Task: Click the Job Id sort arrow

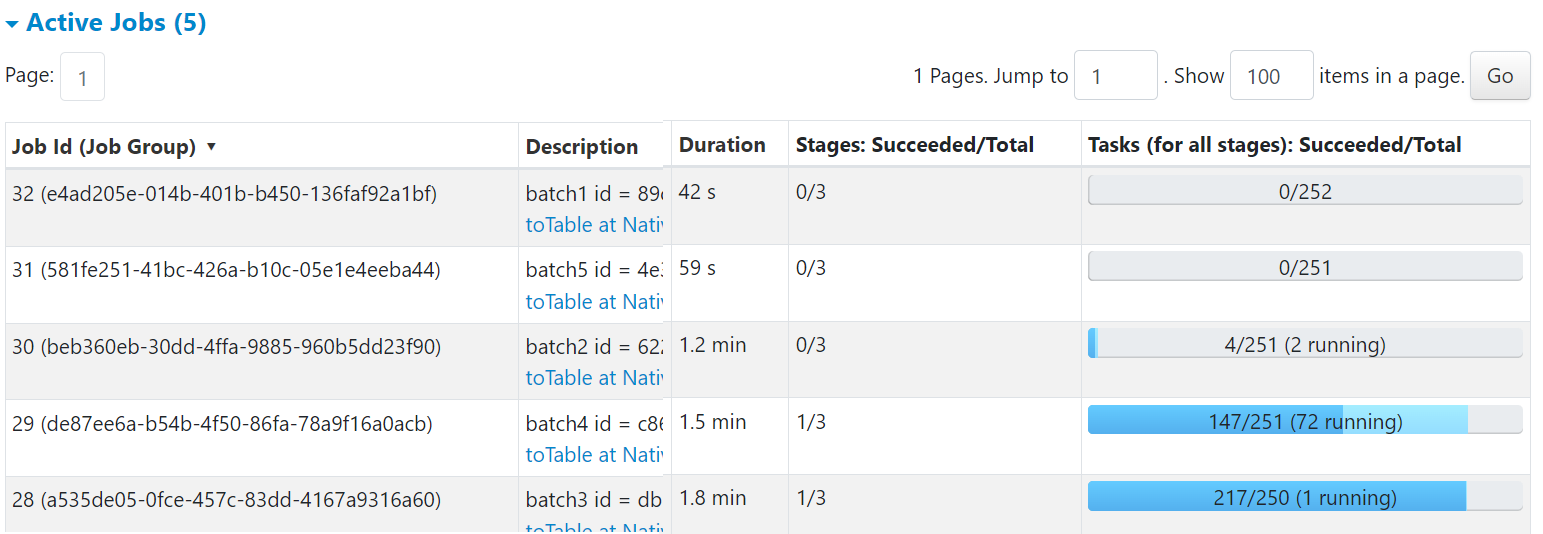Action: pos(211,147)
